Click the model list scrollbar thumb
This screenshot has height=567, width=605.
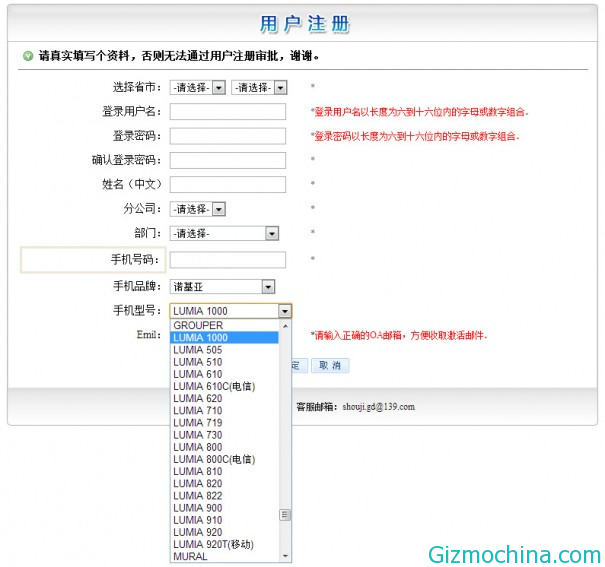285,515
